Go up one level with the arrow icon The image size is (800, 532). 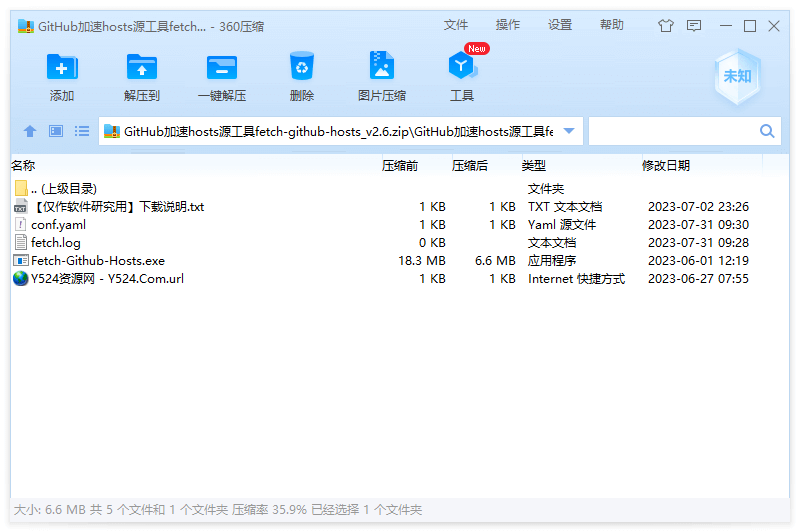pos(30,131)
